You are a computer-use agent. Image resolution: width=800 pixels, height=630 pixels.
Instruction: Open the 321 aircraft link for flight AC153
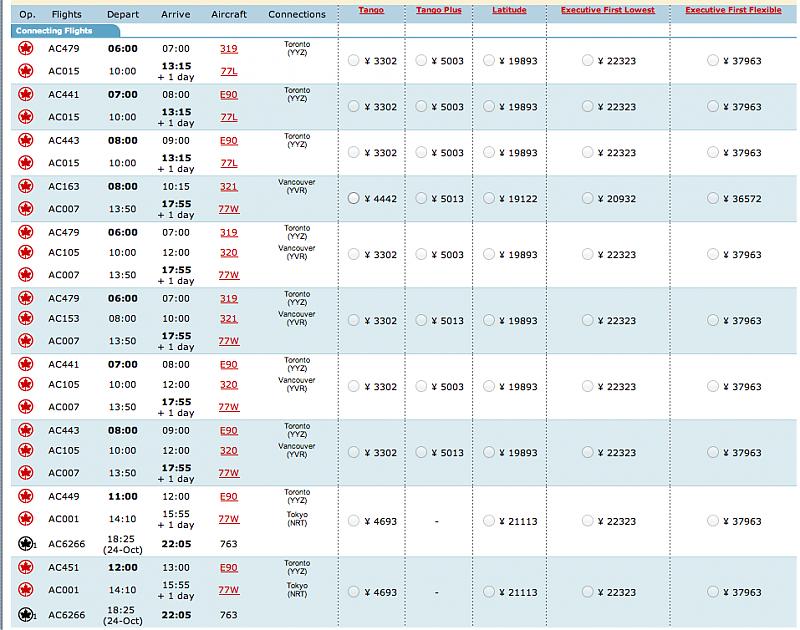[x=229, y=319]
